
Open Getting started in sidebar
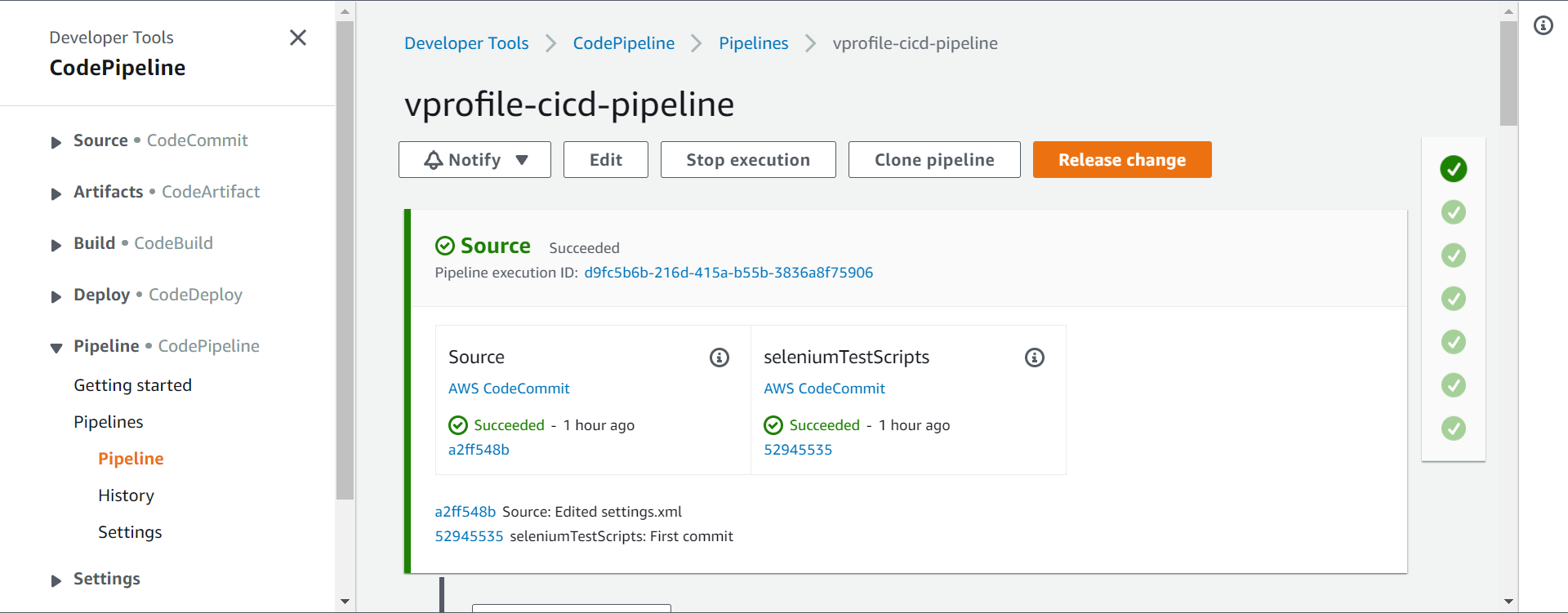(133, 385)
